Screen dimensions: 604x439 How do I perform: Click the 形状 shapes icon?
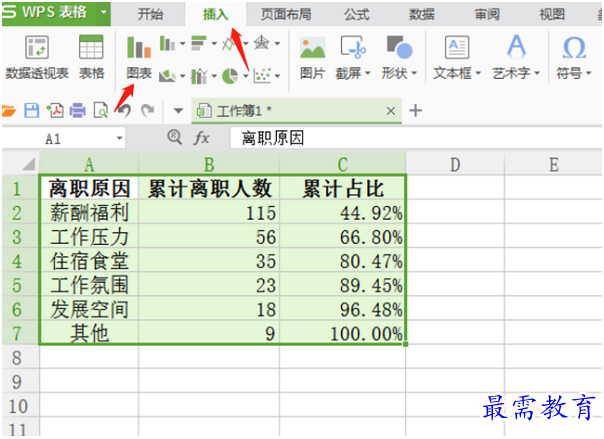coord(399,48)
